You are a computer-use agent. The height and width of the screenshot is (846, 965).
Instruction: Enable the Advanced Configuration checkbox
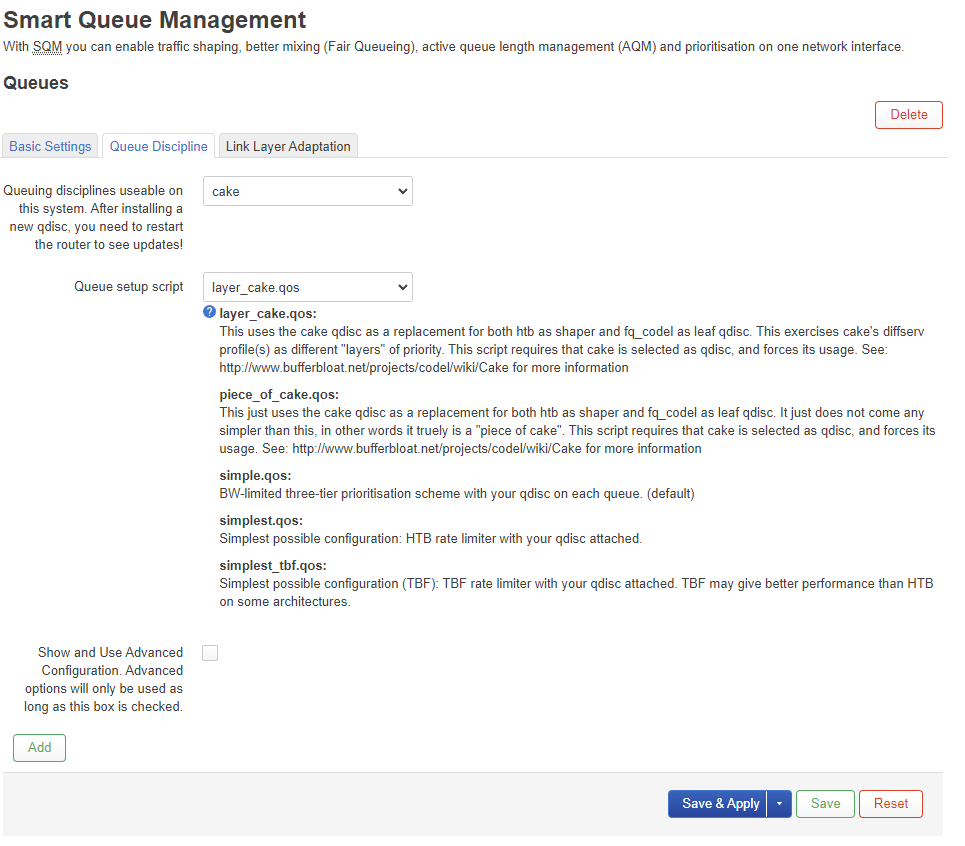(210, 653)
